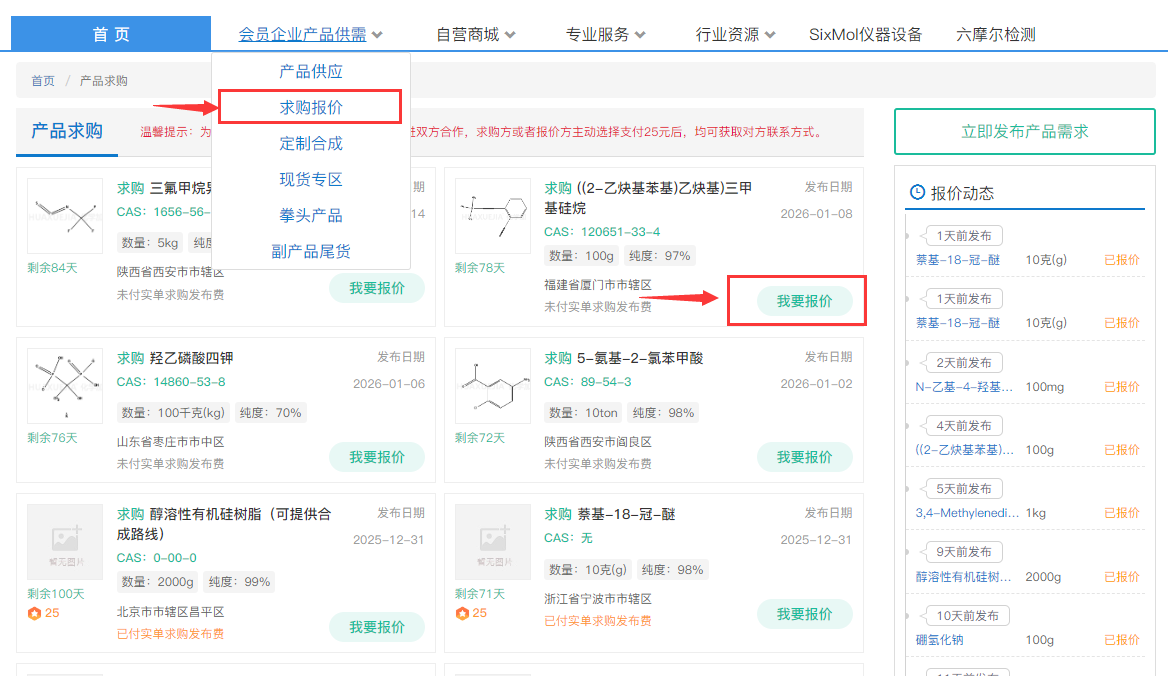
Task: Click the 首页 breadcrumb link
Action: click(x=43, y=81)
